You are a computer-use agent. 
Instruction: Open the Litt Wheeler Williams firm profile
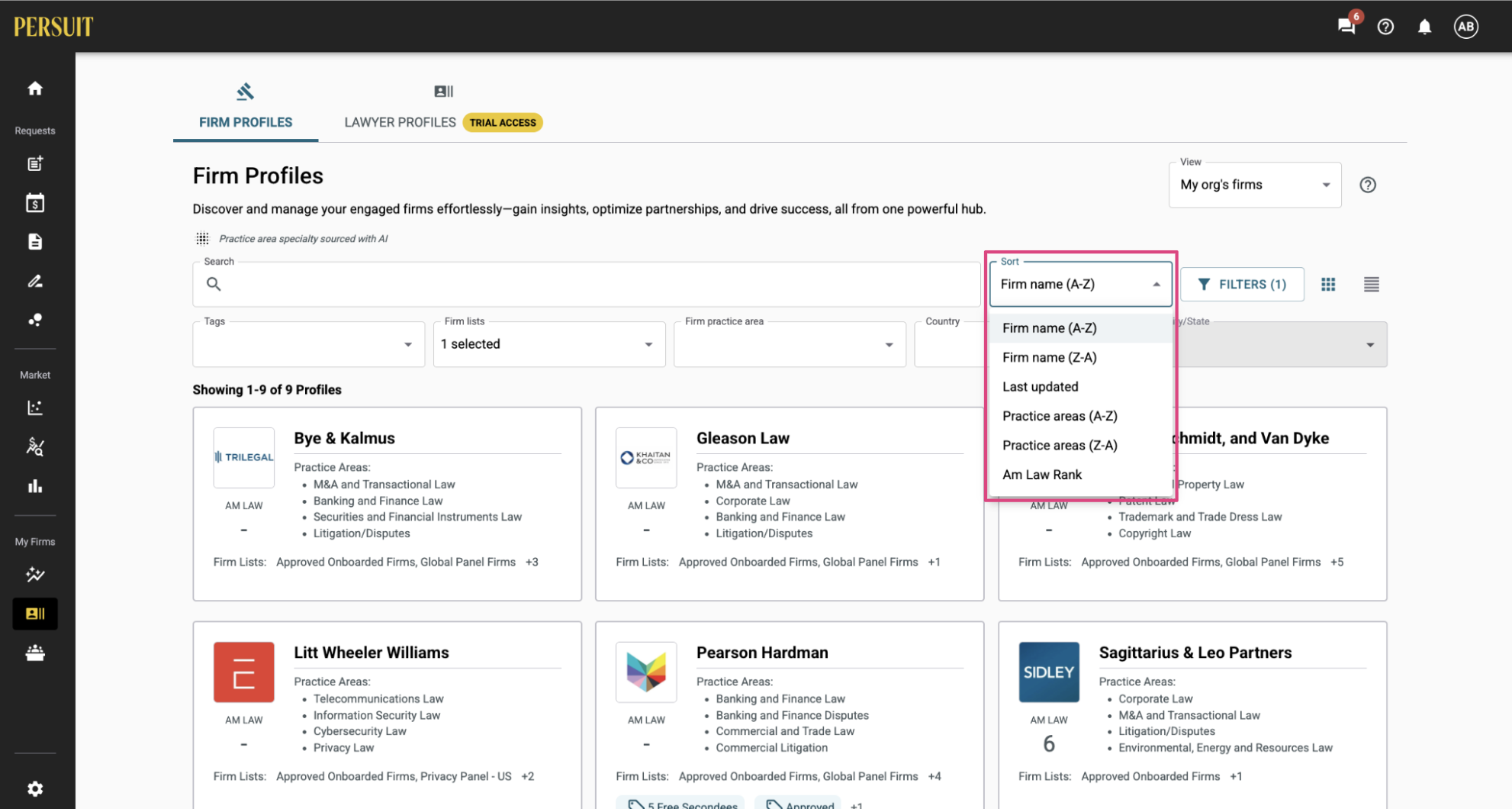click(372, 653)
